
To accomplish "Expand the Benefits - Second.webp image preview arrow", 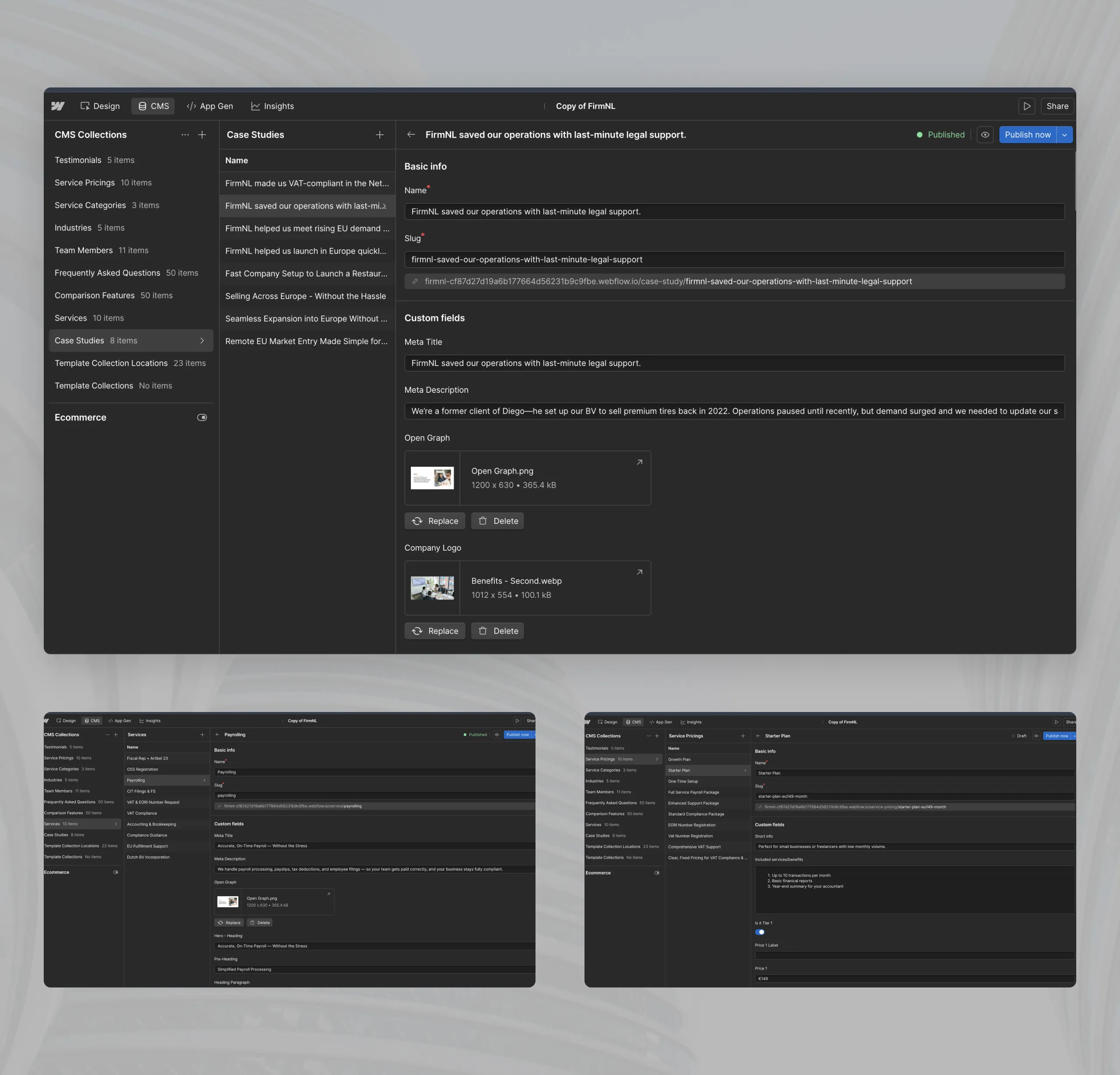I will click(x=640, y=572).
